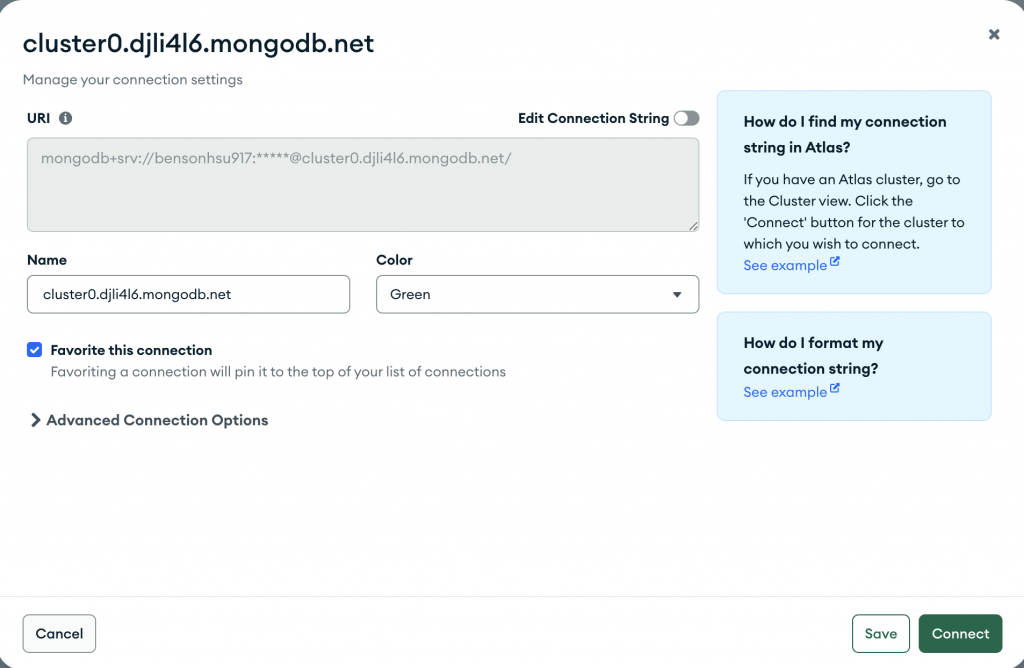Click the green Connect button
The width and height of the screenshot is (1024, 668).
[x=960, y=633]
